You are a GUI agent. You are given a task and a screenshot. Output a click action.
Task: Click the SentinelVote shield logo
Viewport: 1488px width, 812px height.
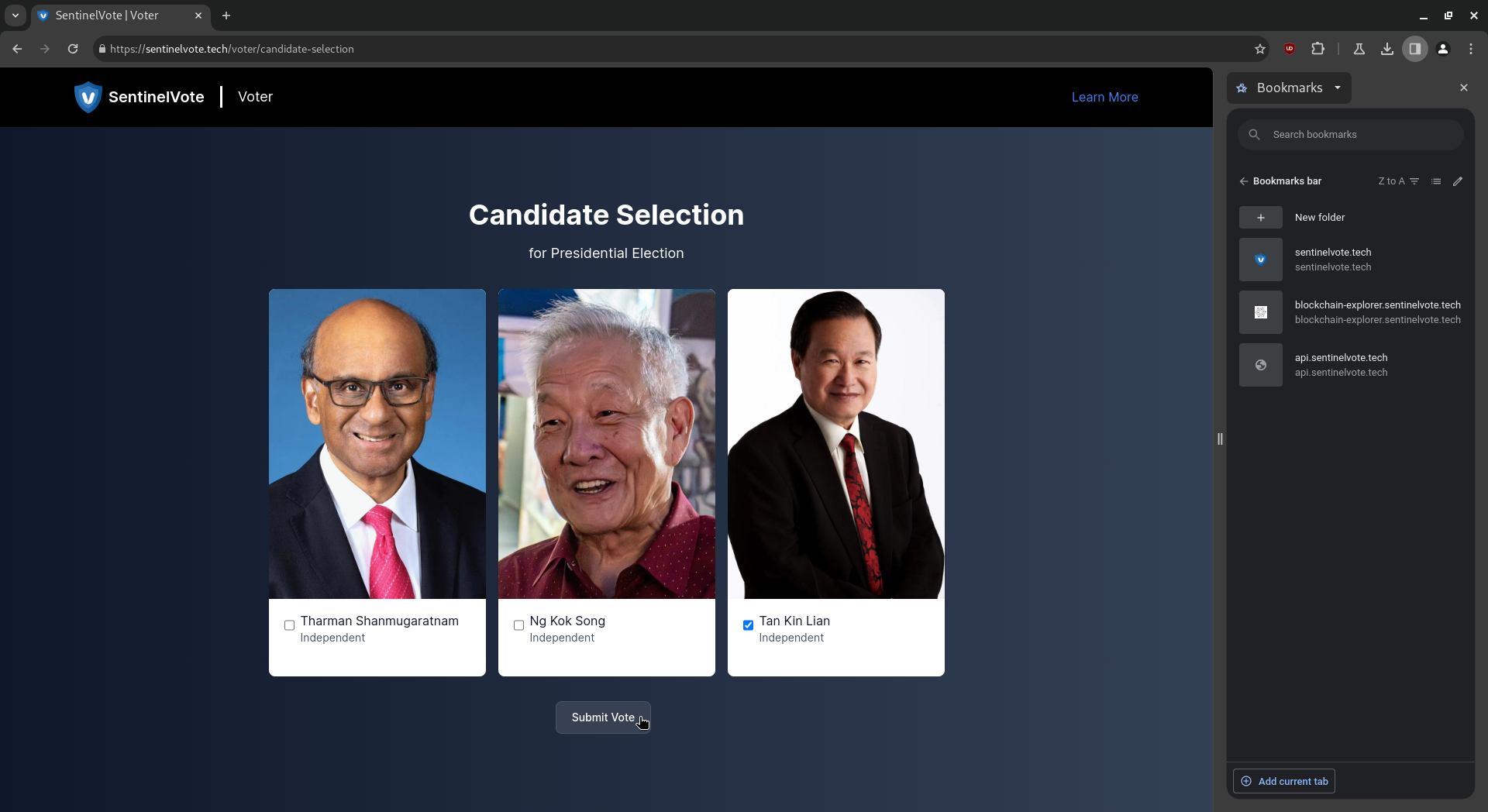click(88, 97)
